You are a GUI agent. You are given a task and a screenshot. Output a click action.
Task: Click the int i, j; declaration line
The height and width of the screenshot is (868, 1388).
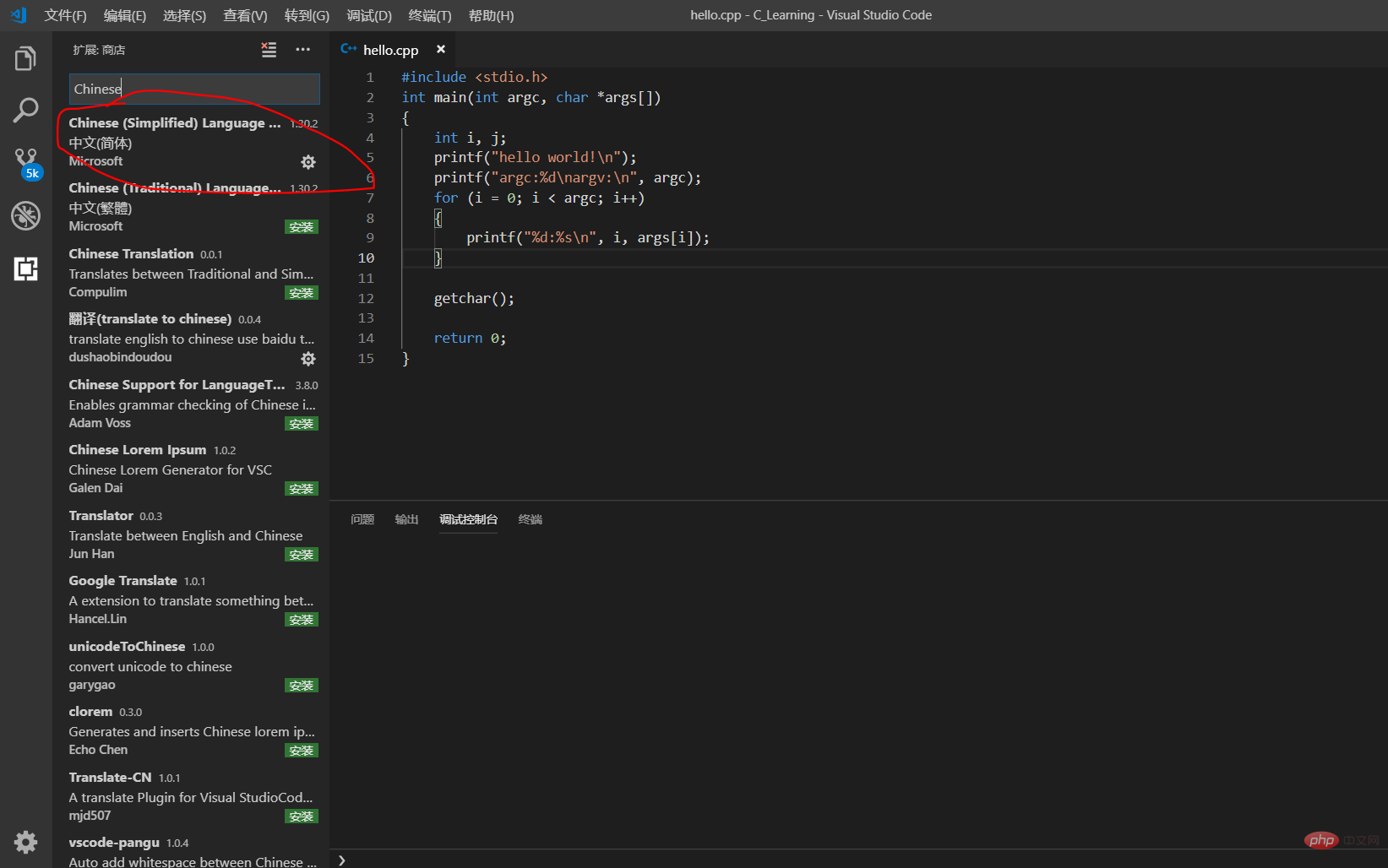click(470, 138)
